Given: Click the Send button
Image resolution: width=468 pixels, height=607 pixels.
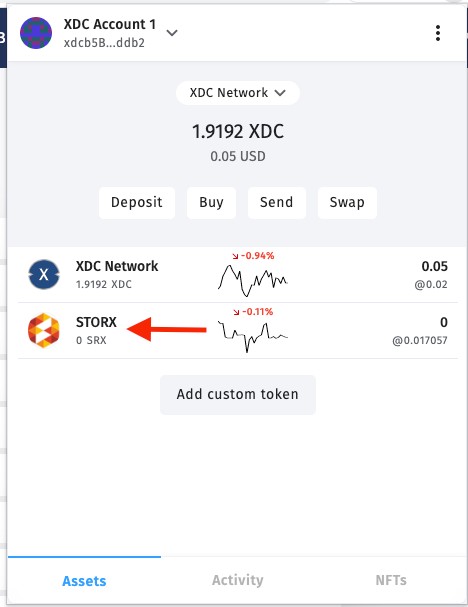Looking at the screenshot, I should pyautogui.click(x=277, y=202).
